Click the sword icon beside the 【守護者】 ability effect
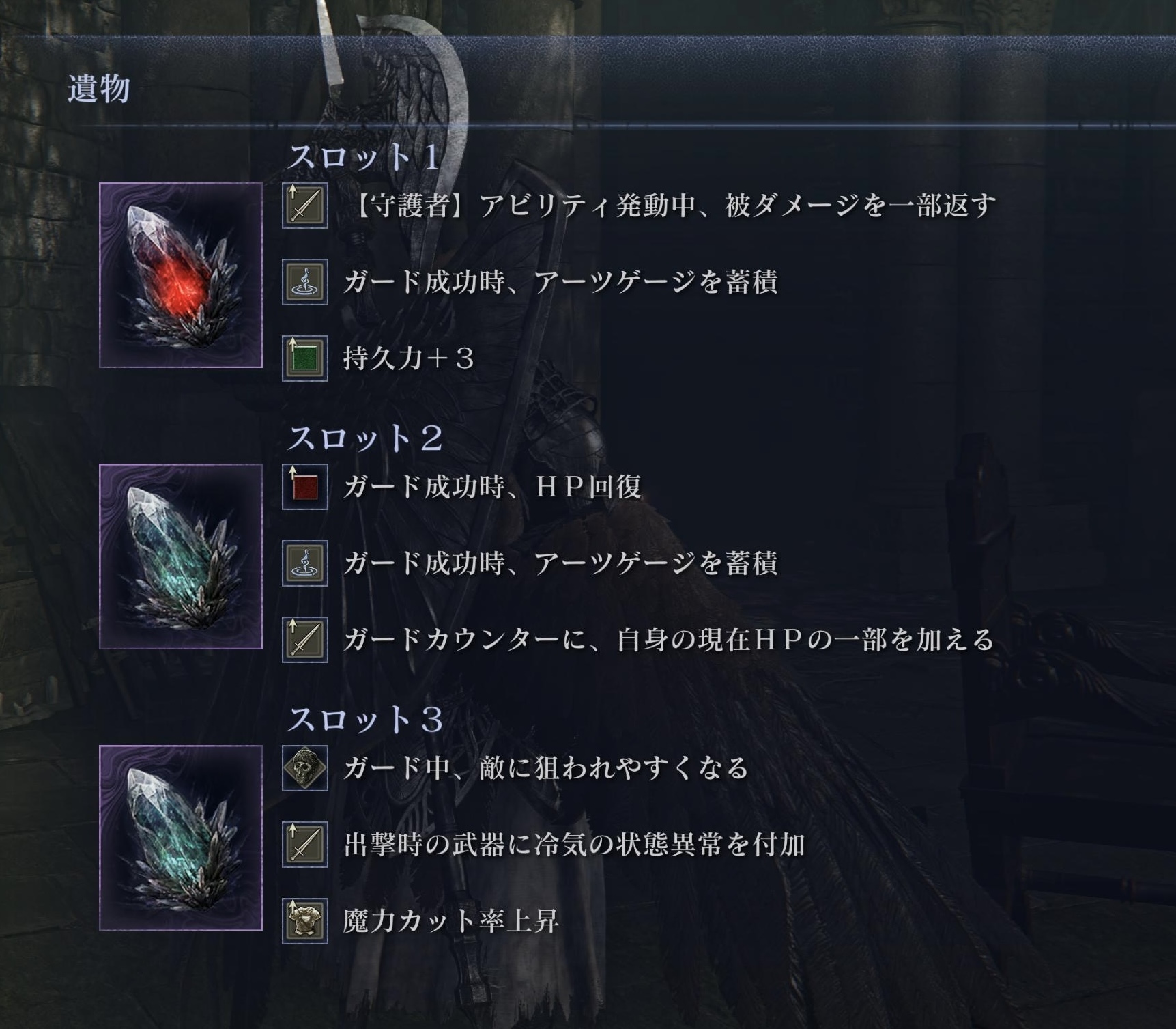 305,206
